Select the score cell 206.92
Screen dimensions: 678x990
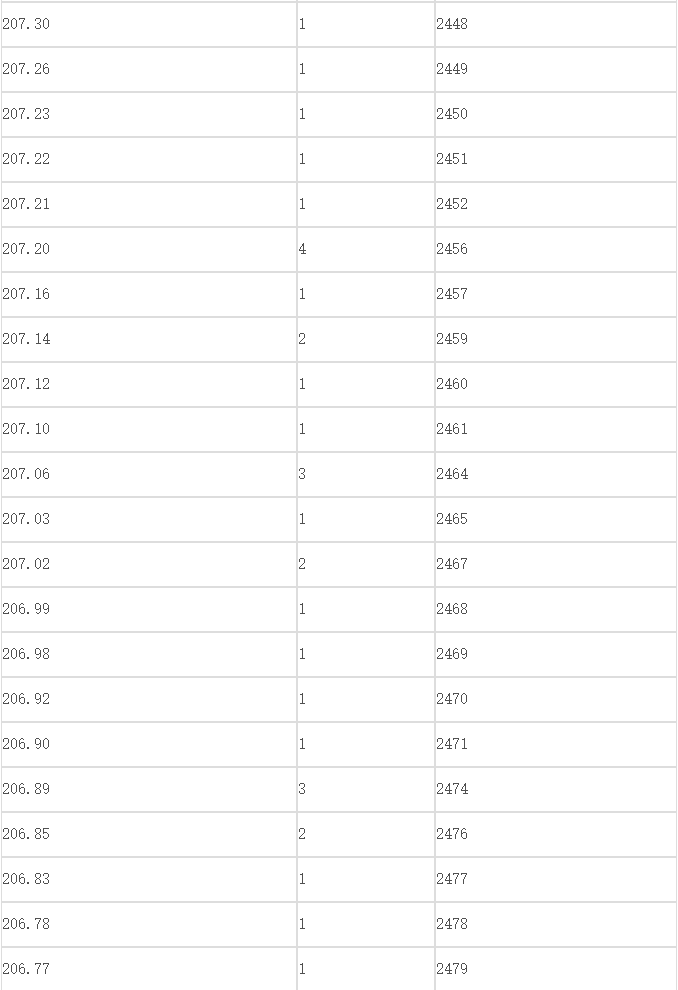[149, 700]
